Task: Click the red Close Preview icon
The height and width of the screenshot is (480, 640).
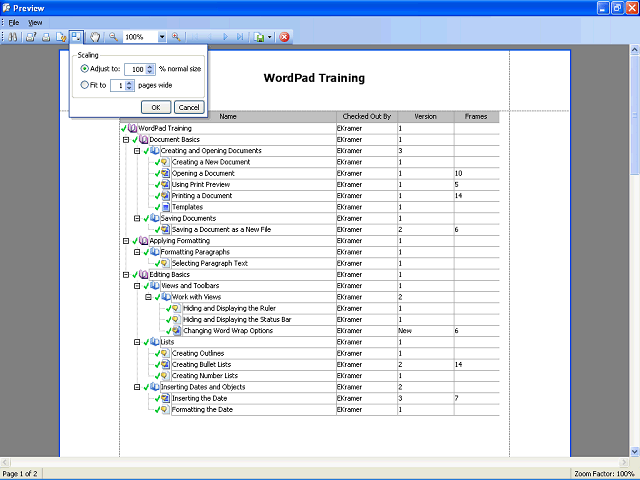Action: click(284, 37)
